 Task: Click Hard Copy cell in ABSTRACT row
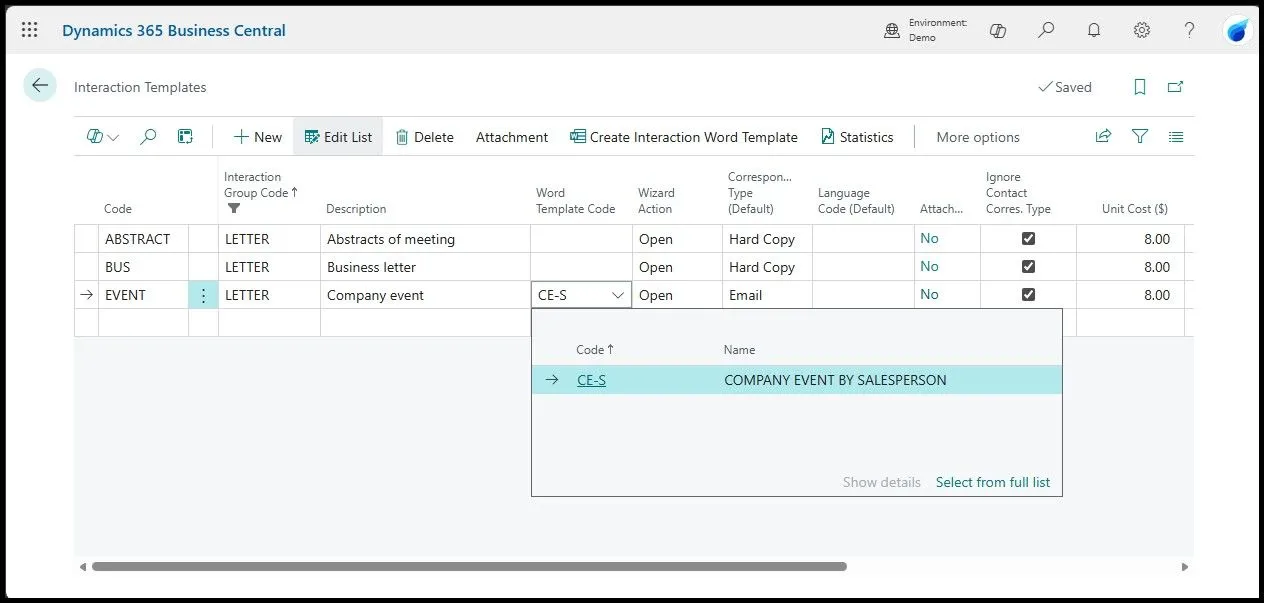pyautogui.click(x=767, y=239)
